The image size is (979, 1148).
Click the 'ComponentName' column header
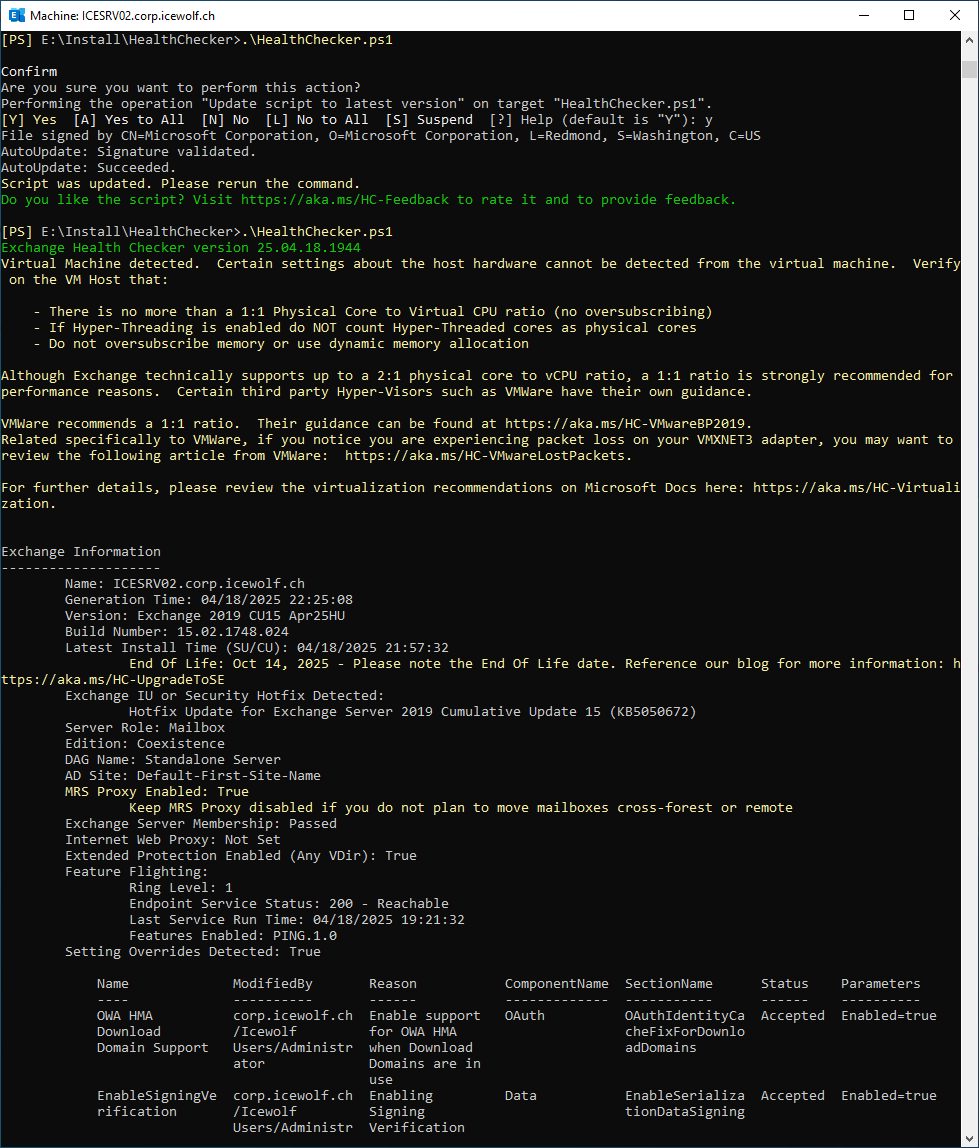pyautogui.click(x=556, y=984)
